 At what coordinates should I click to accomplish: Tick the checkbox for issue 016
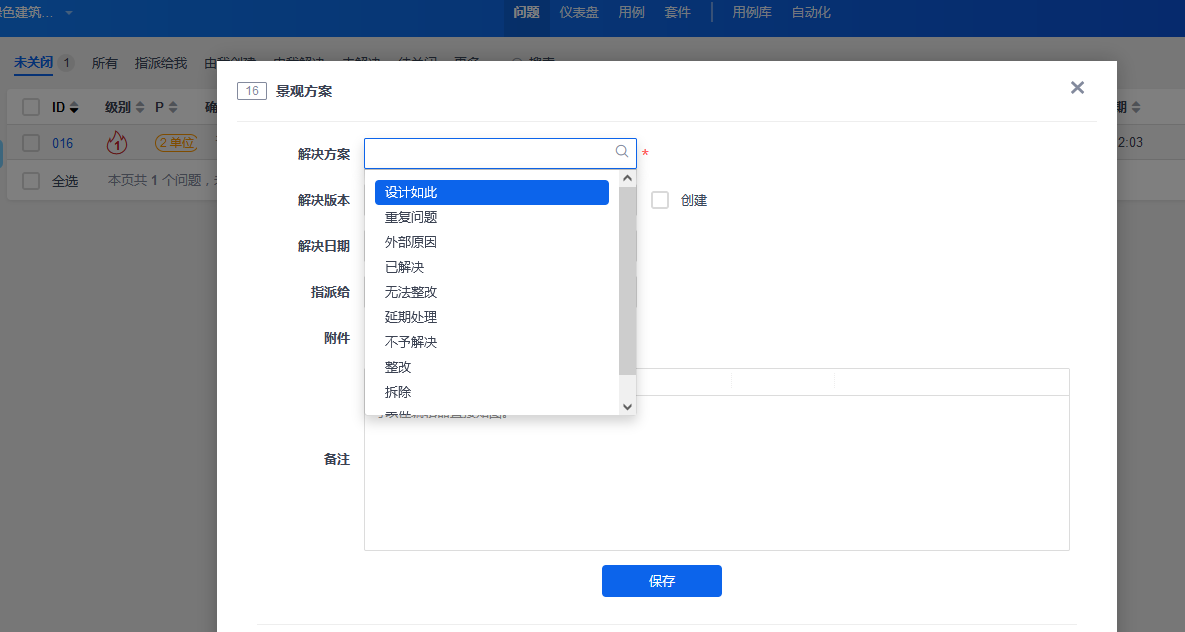pyautogui.click(x=31, y=143)
